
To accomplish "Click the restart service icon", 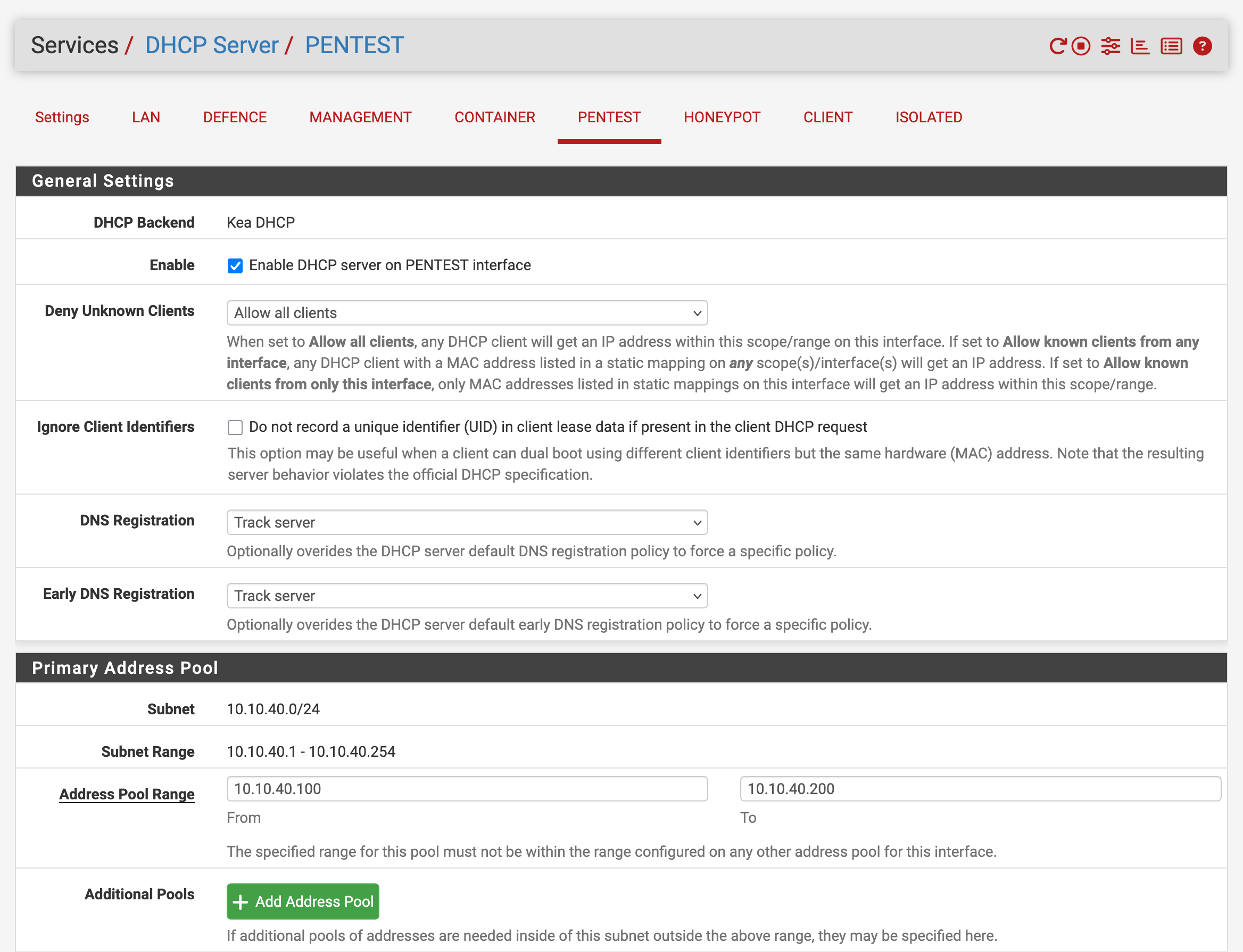I will [1058, 46].
